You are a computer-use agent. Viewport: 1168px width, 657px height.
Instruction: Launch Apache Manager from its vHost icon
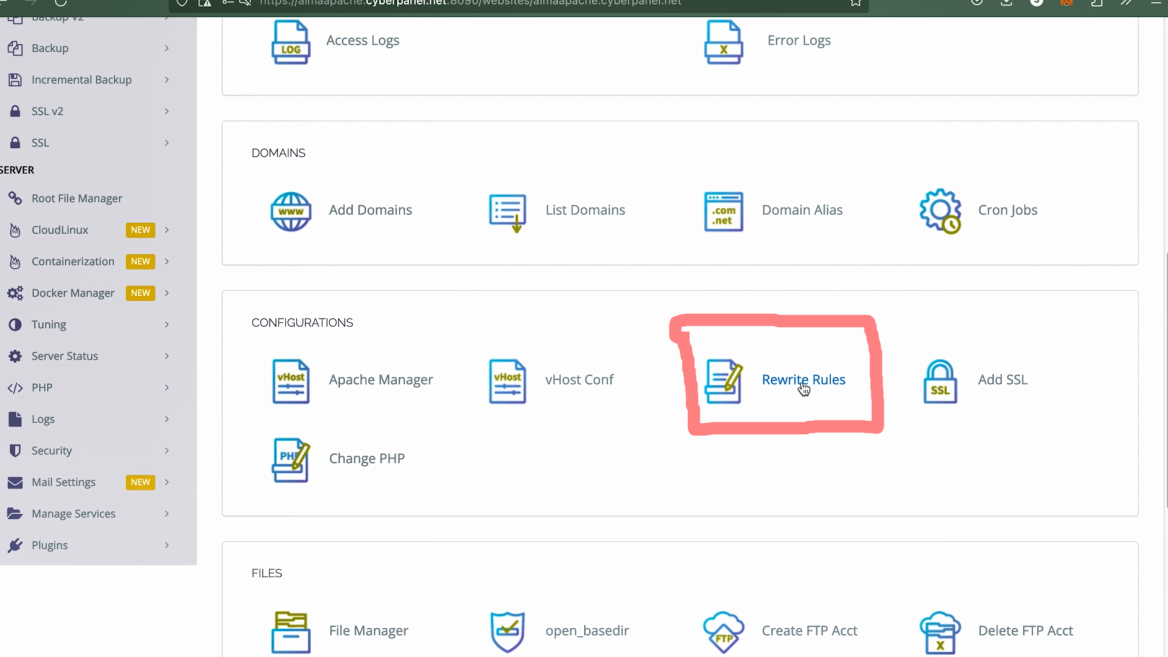pyautogui.click(x=291, y=381)
